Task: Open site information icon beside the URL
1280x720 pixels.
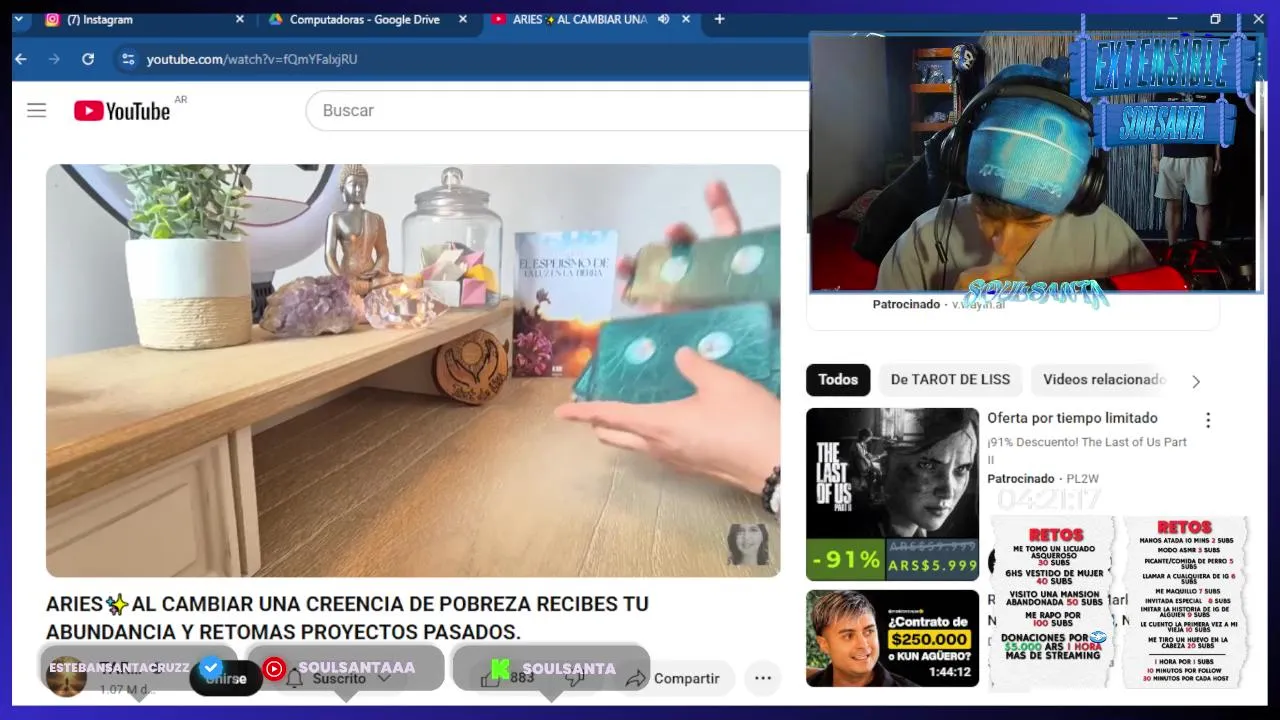Action: pos(127,59)
